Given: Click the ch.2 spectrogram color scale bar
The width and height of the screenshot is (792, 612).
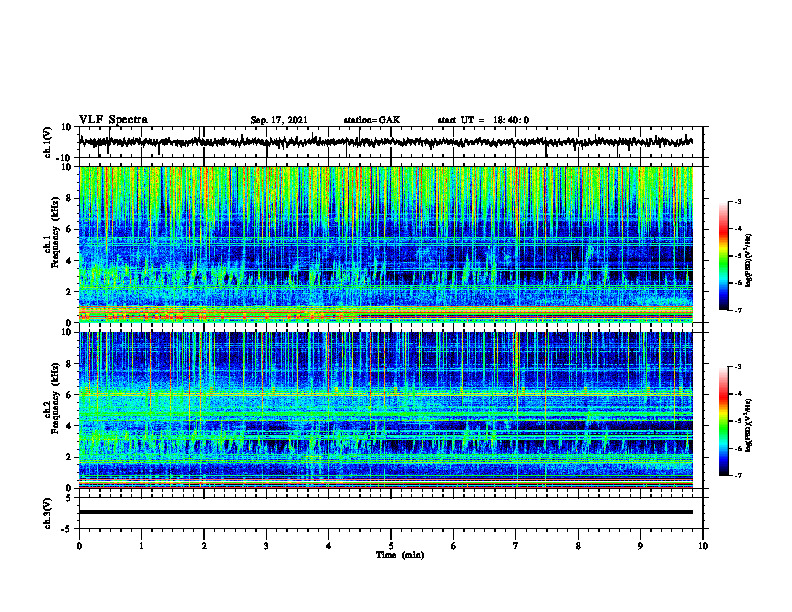Looking at the screenshot, I should (x=724, y=421).
